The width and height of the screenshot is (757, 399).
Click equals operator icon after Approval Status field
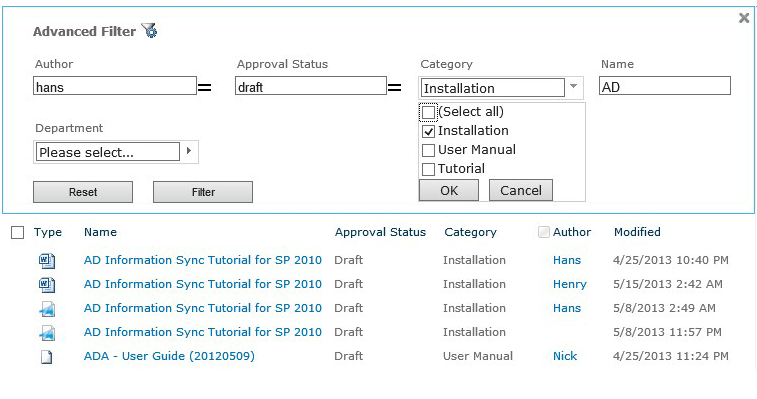click(x=394, y=87)
